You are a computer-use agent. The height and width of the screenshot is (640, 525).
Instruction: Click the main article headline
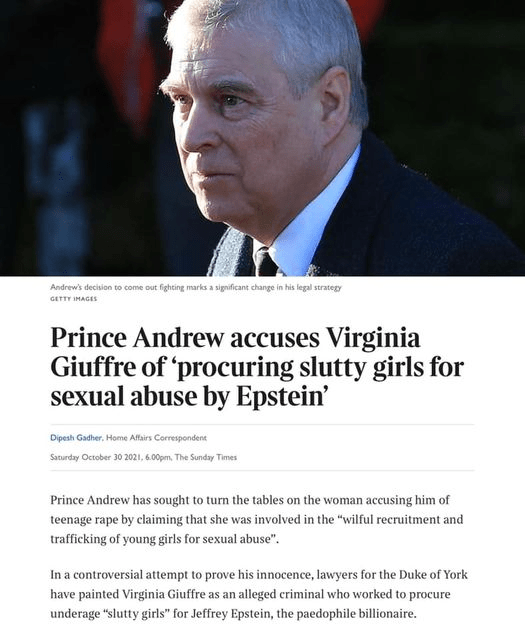[257, 367]
